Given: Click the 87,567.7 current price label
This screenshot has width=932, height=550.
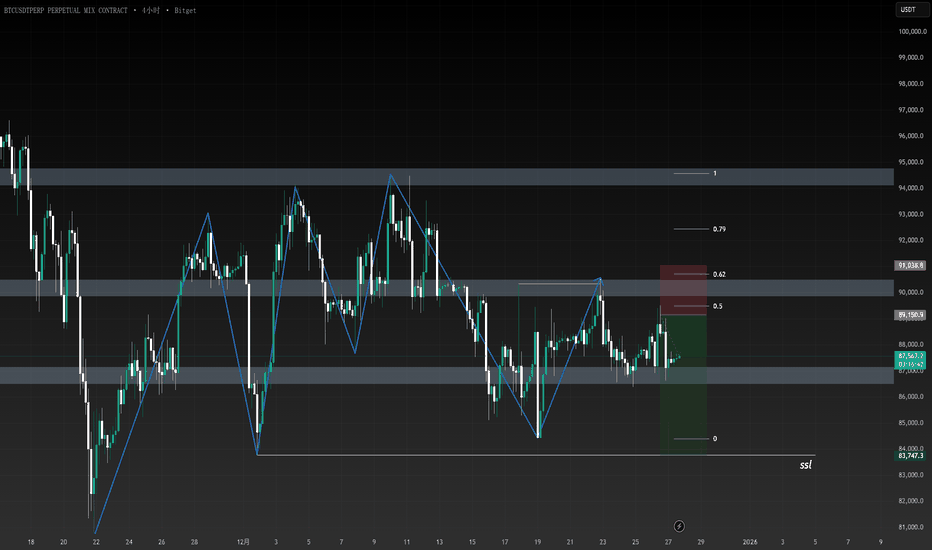Looking at the screenshot, I should pyautogui.click(x=911, y=356).
